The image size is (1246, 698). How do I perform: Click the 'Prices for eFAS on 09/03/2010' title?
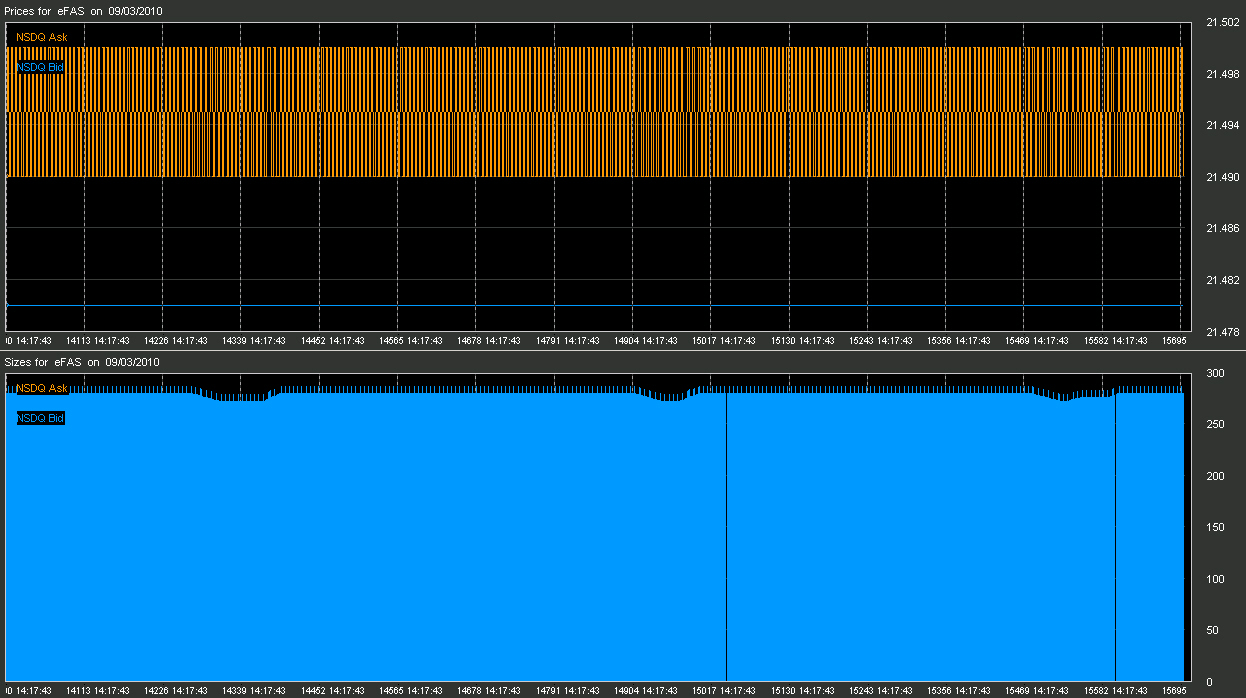[85, 10]
